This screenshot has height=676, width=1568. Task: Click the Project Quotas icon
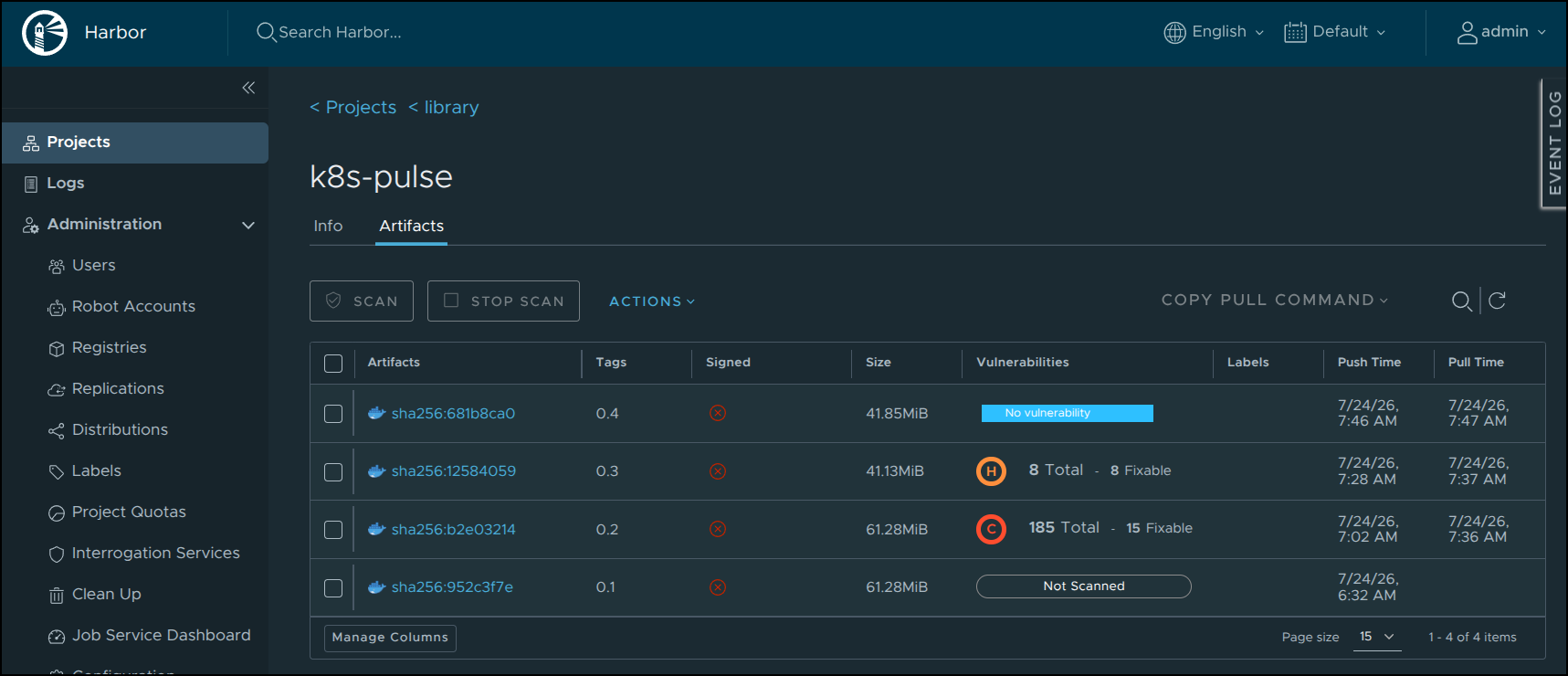tap(57, 512)
